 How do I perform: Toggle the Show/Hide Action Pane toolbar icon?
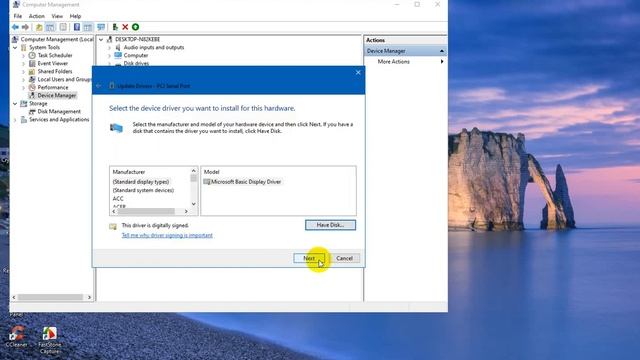87,27
